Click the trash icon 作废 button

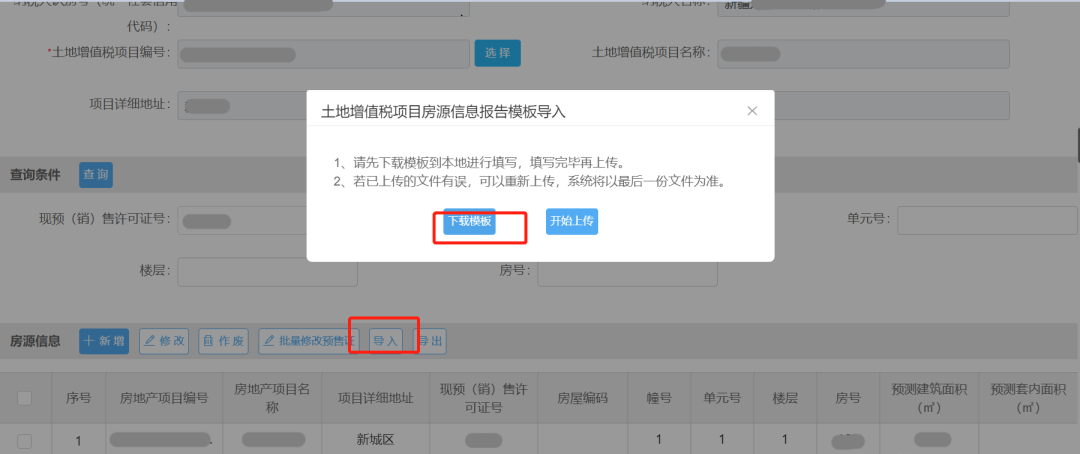(223, 341)
